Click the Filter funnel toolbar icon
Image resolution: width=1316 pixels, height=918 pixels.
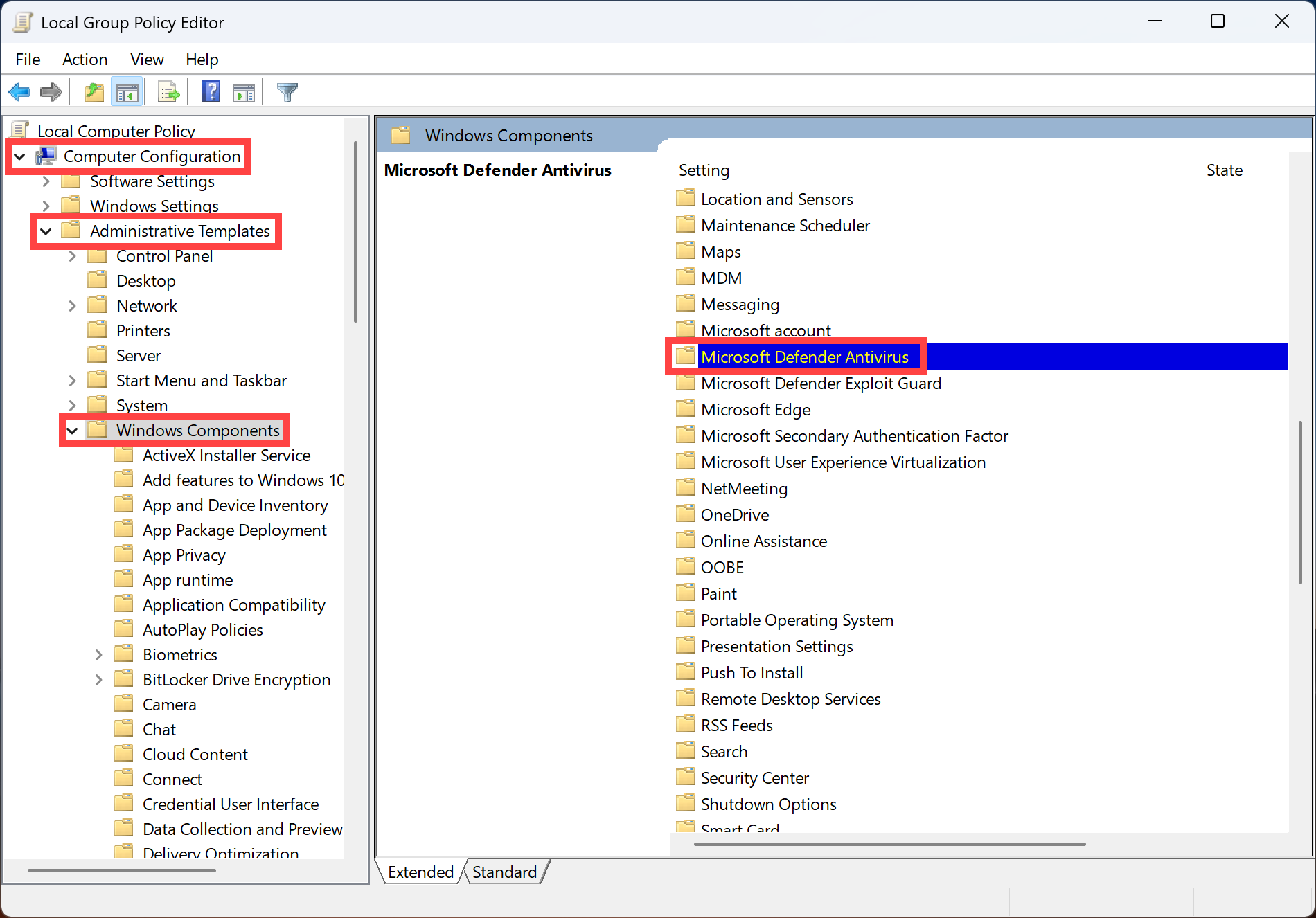point(287,92)
